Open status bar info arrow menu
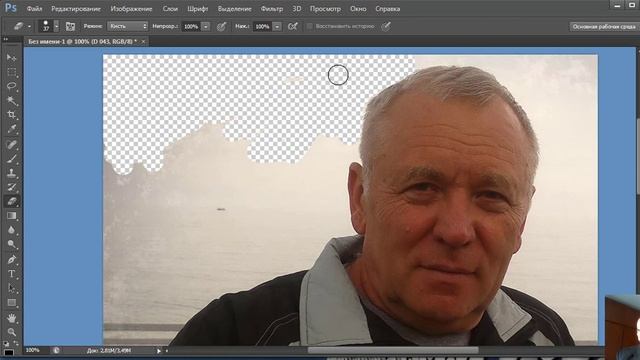This screenshot has width=640, height=360. tap(159, 351)
